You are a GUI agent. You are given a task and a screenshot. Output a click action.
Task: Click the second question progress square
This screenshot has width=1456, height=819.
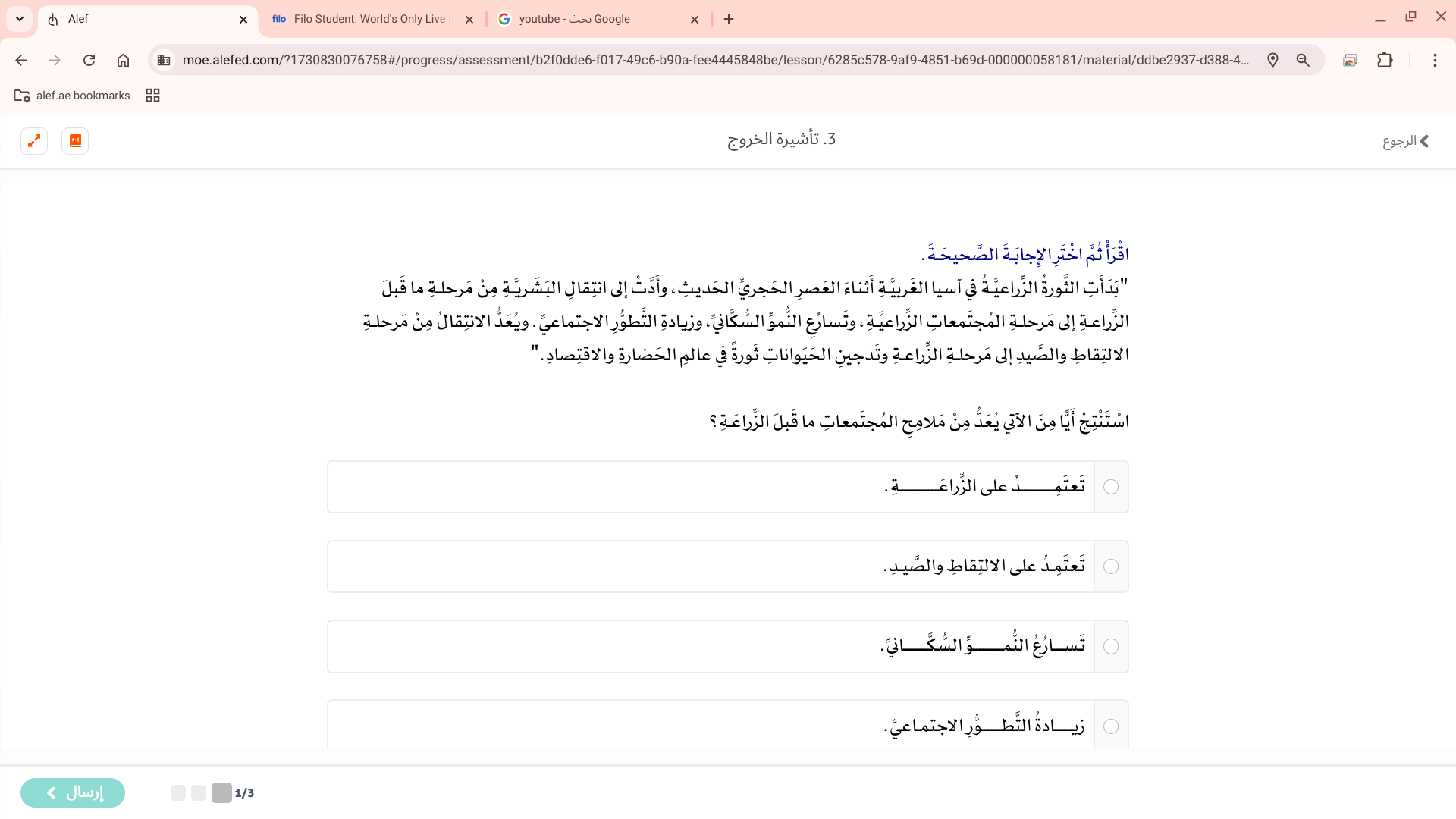pyautogui.click(x=199, y=792)
